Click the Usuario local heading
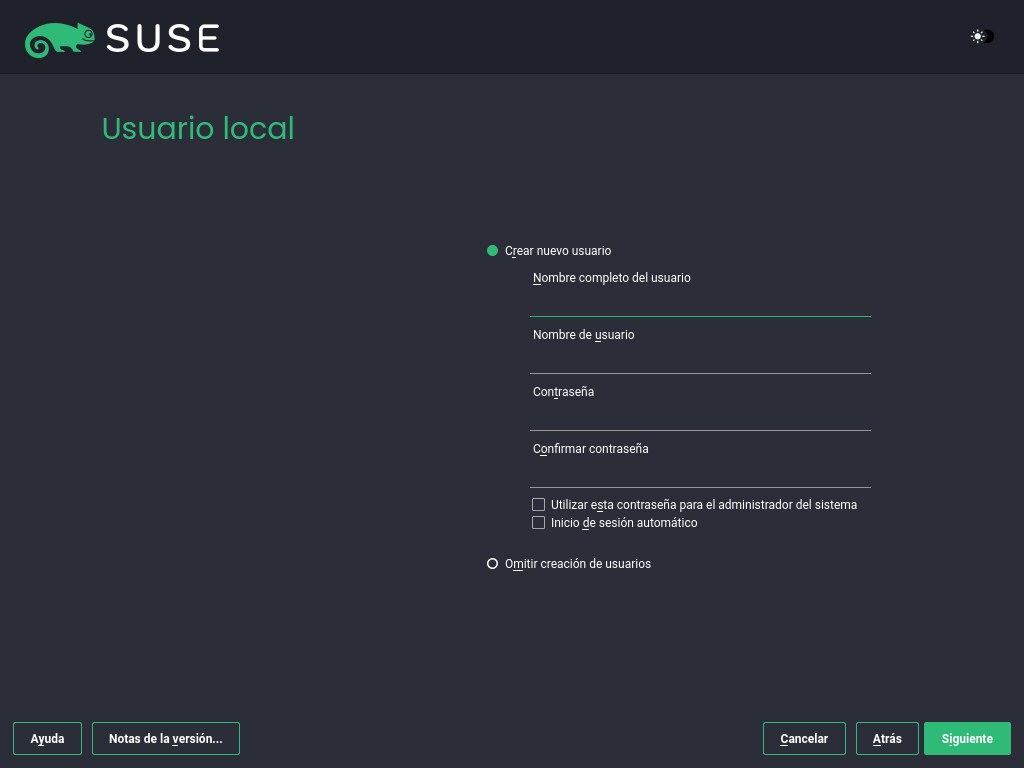The height and width of the screenshot is (768, 1024). click(198, 128)
